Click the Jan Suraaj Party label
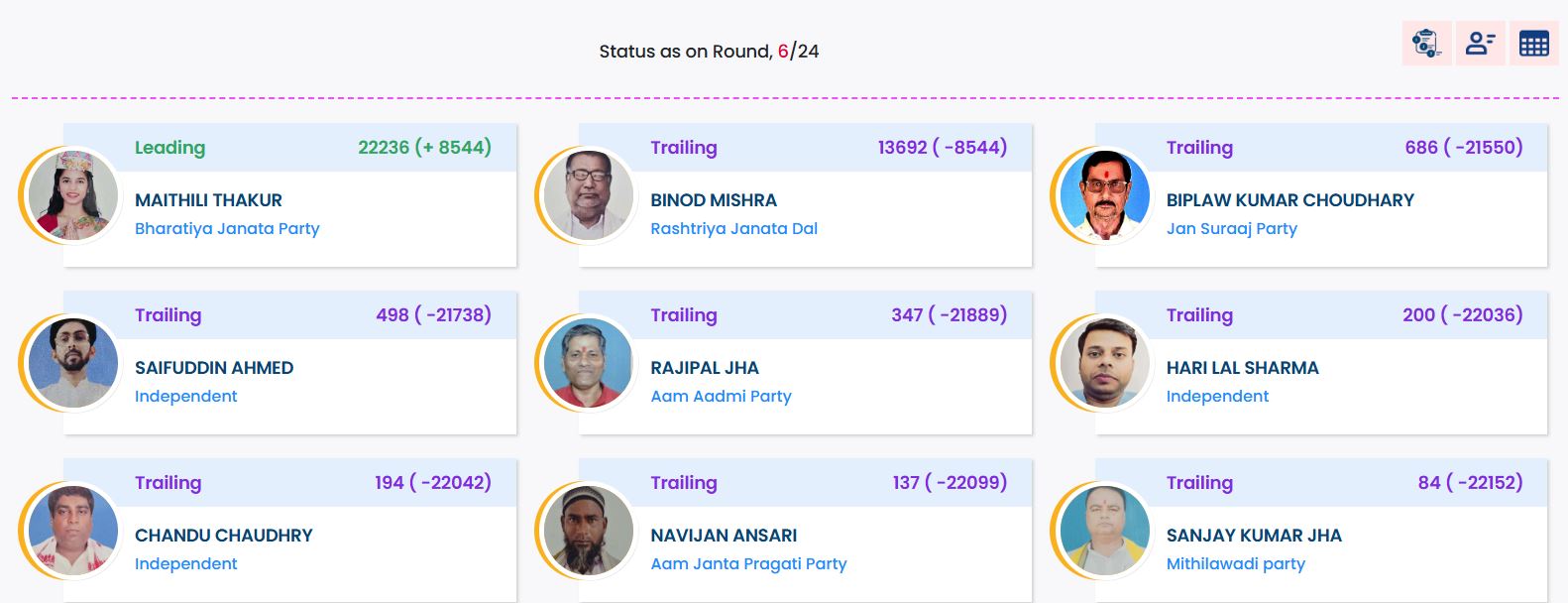 pos(1231,229)
